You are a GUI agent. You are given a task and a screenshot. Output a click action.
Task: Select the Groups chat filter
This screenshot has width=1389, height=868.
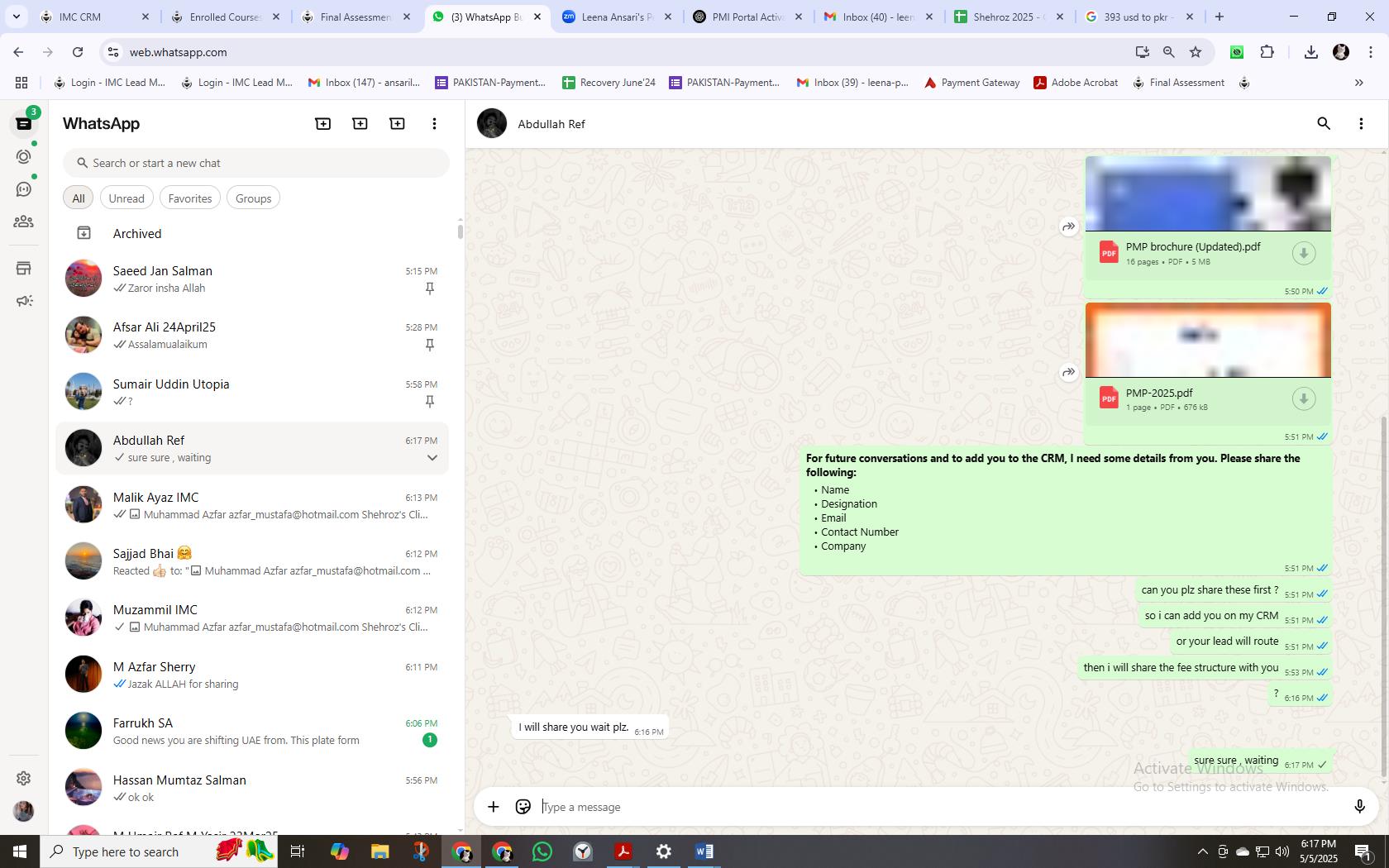253,198
